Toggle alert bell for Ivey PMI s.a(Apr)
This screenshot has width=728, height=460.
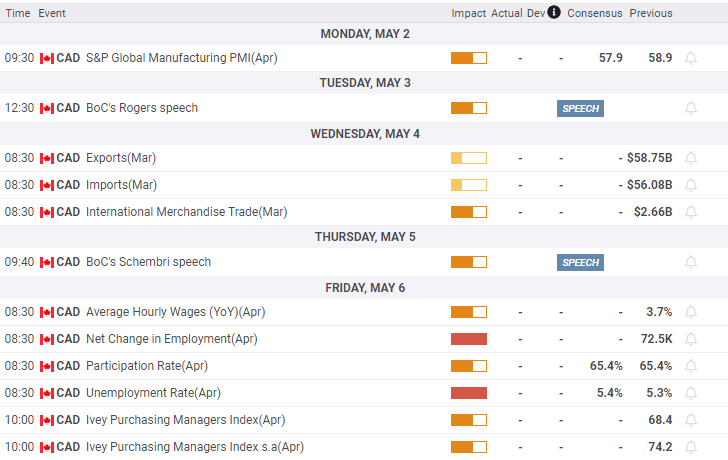click(x=690, y=447)
